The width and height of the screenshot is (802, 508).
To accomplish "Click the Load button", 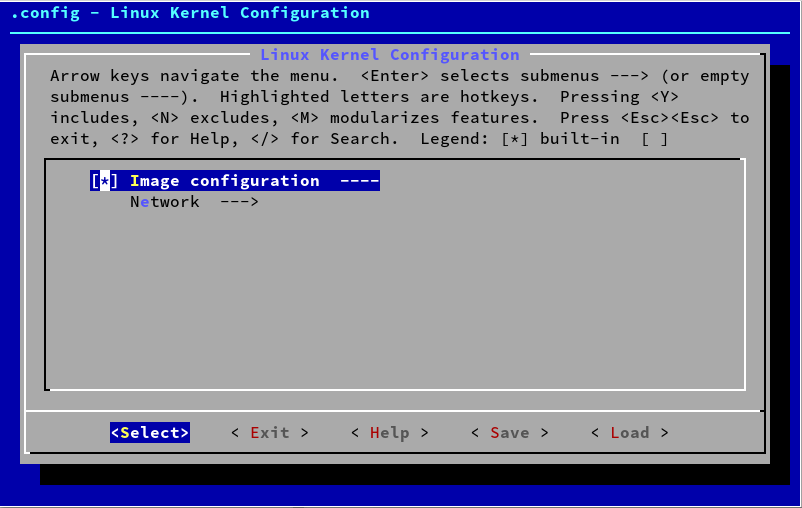I will [x=629, y=433].
